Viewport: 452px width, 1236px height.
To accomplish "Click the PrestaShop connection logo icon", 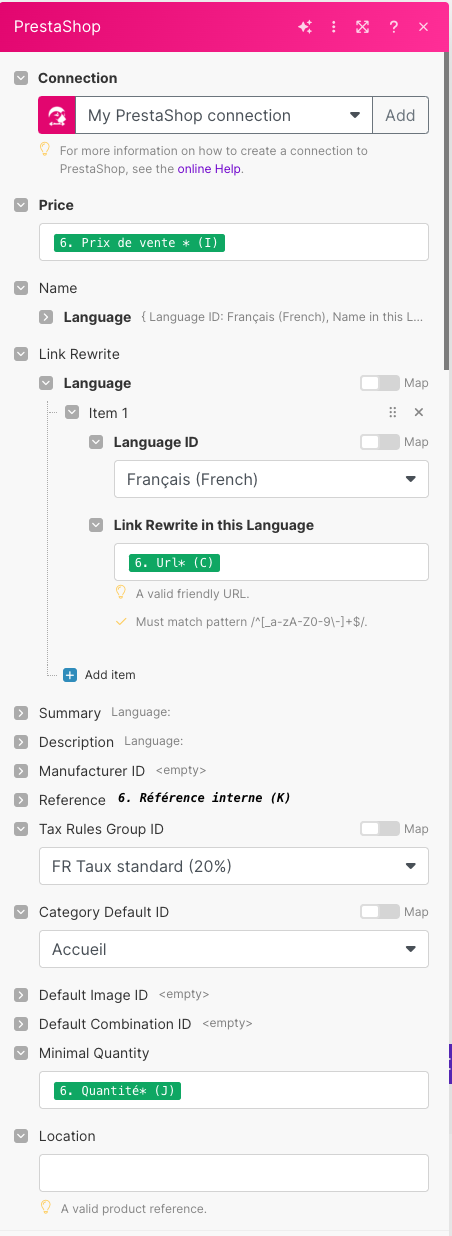I will (57, 115).
